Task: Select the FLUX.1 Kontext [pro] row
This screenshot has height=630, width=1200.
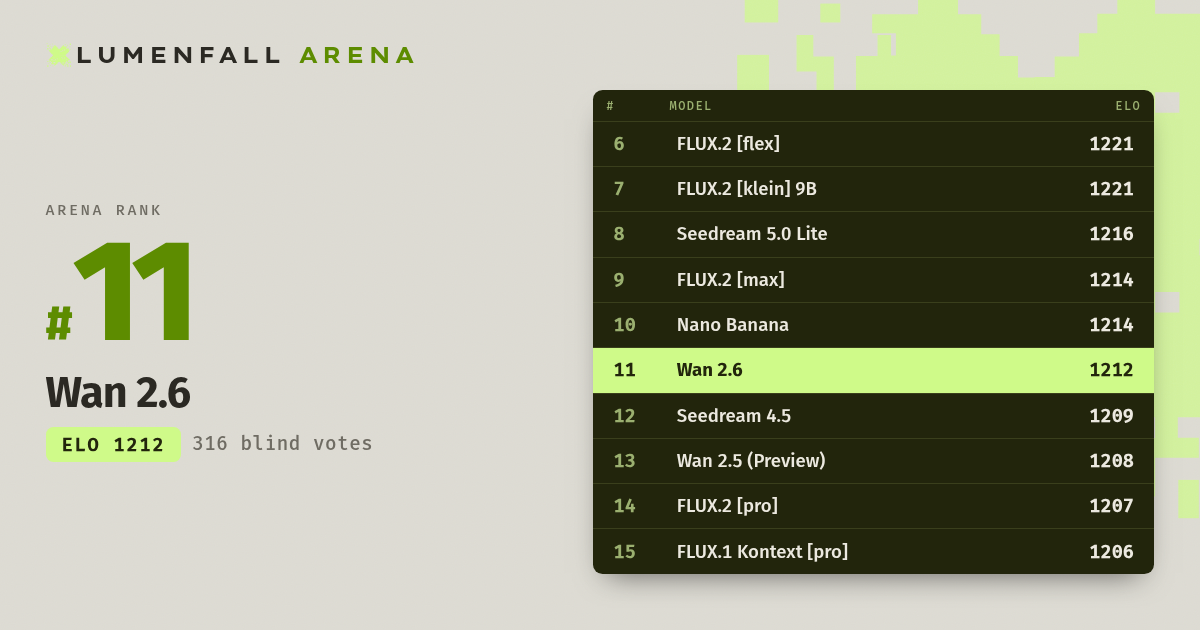Action: click(873, 551)
